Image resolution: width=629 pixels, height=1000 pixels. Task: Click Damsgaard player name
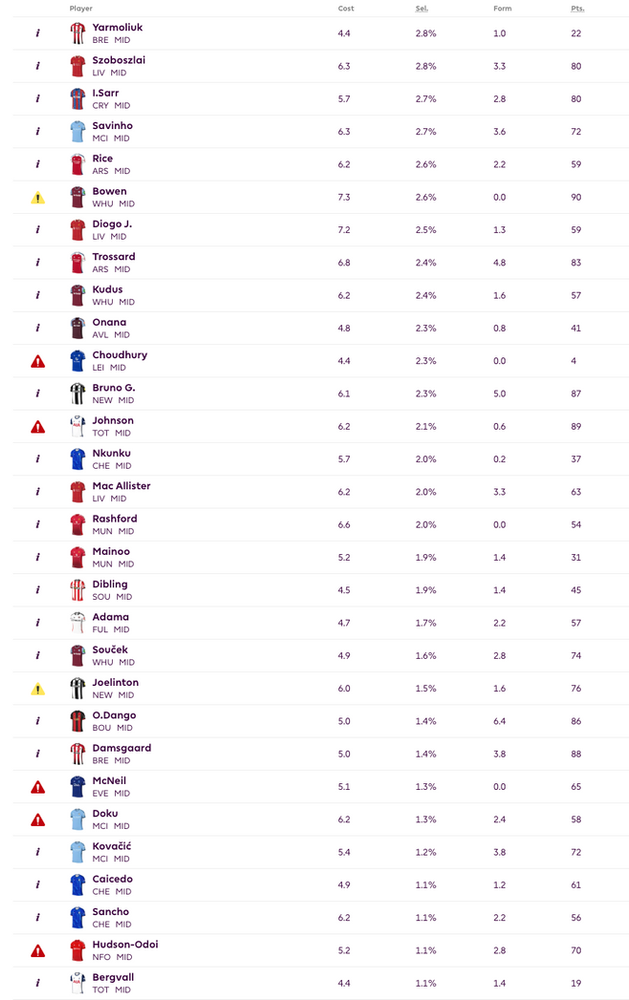pos(121,747)
